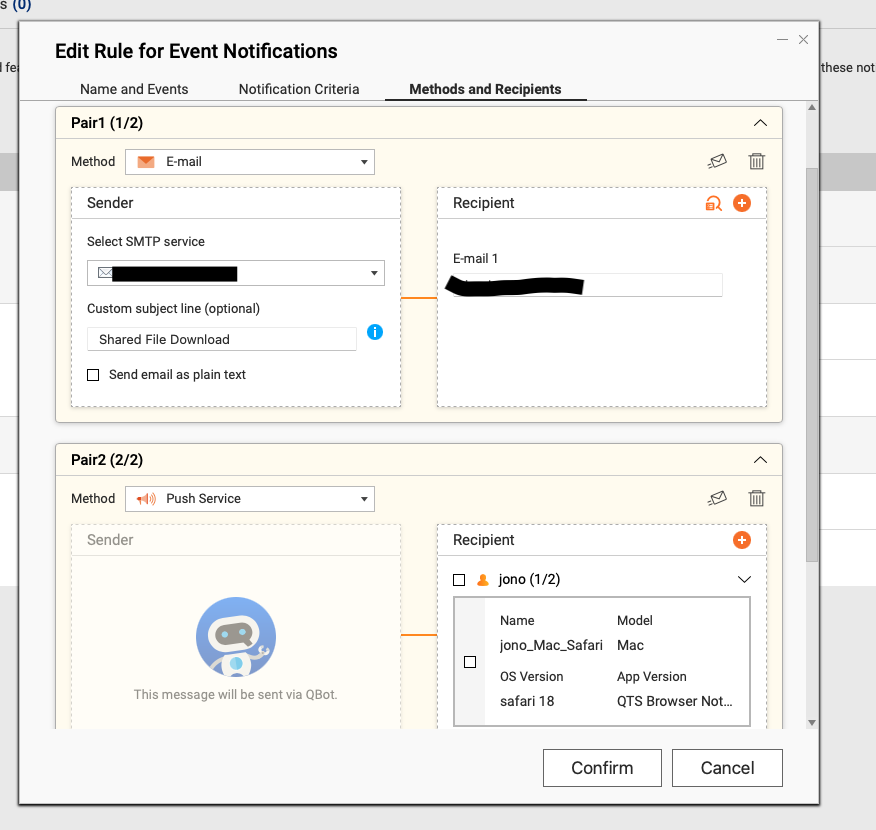Image resolution: width=876 pixels, height=830 pixels.
Task: Open the Push Service method dropdown
Action: click(x=250, y=498)
